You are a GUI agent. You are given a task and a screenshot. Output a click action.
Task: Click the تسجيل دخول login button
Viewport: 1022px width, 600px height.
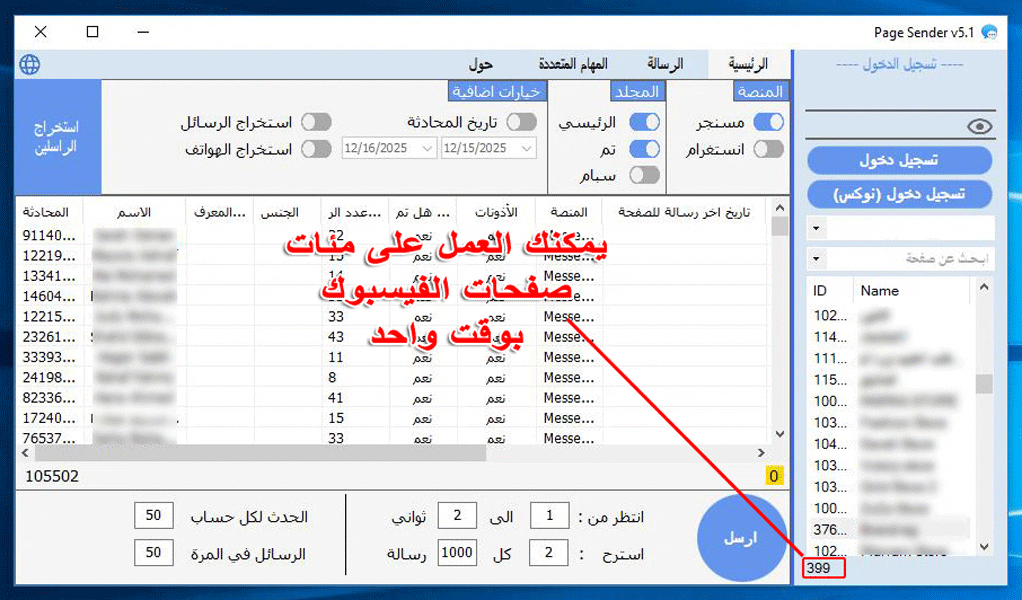point(898,160)
